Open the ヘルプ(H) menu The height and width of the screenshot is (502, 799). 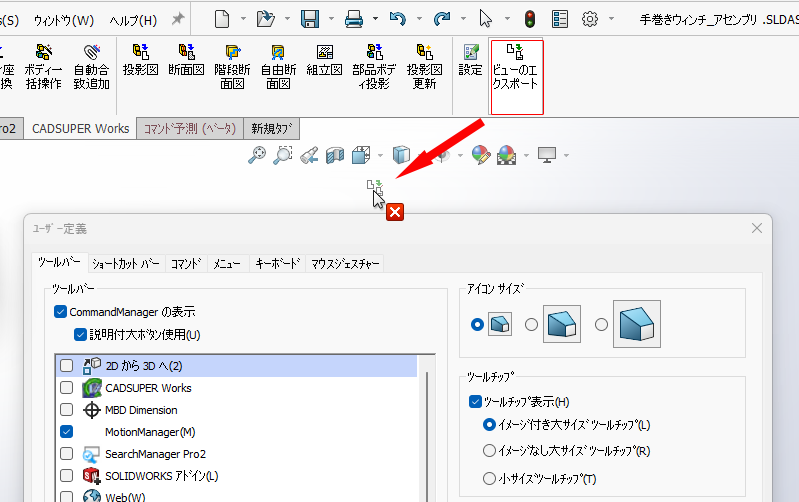pyautogui.click(x=133, y=21)
